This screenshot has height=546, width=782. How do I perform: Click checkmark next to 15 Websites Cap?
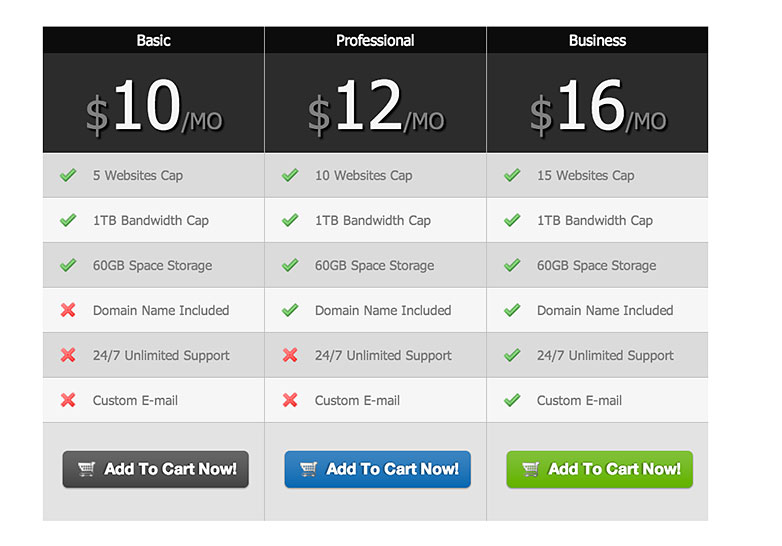pos(512,175)
